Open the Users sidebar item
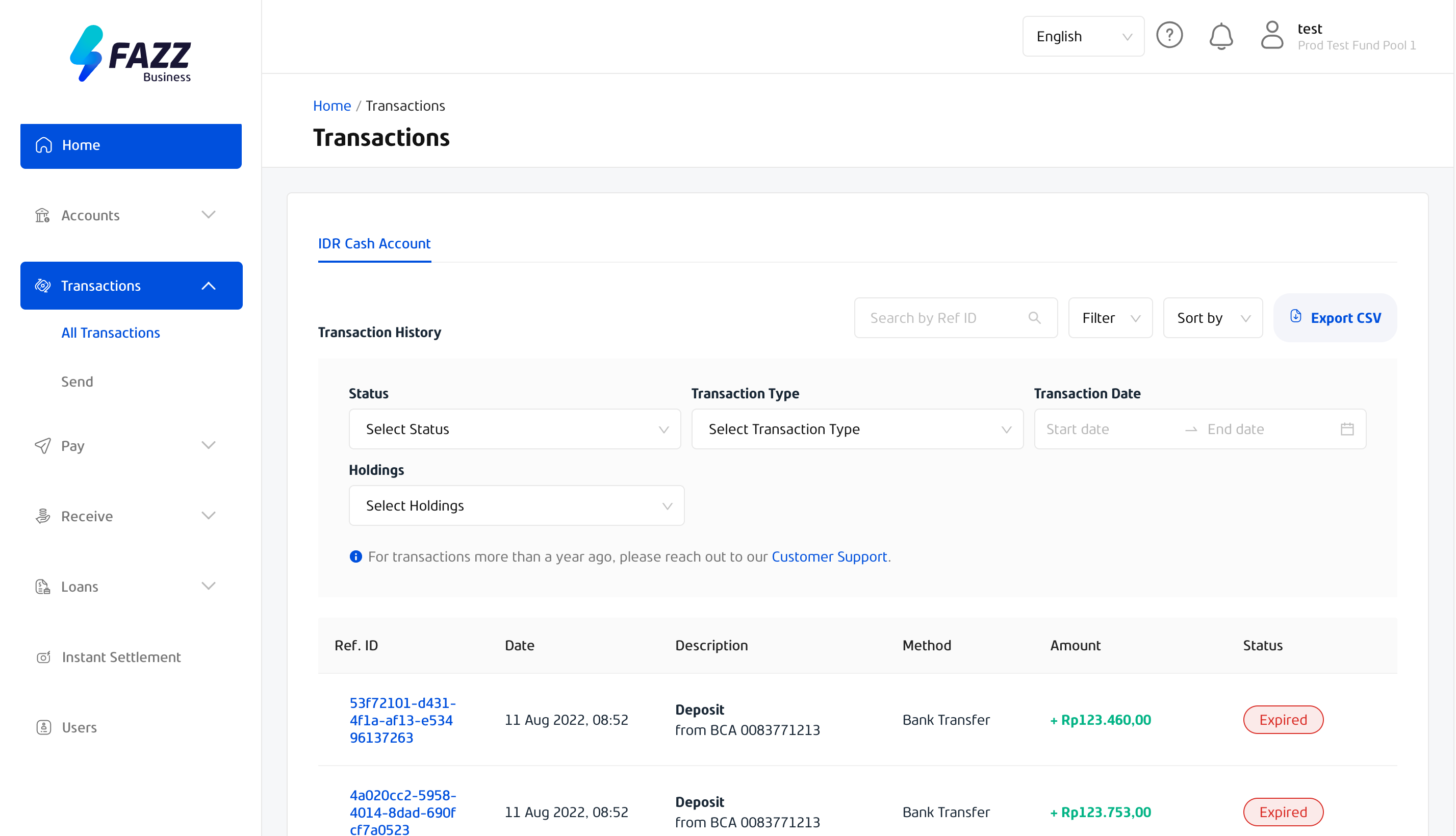 pos(79,727)
